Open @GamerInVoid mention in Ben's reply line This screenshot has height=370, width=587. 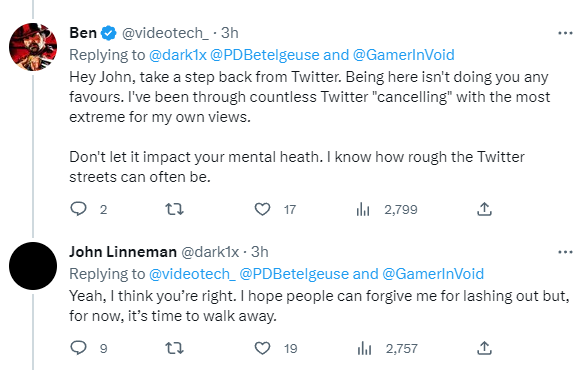point(404,55)
